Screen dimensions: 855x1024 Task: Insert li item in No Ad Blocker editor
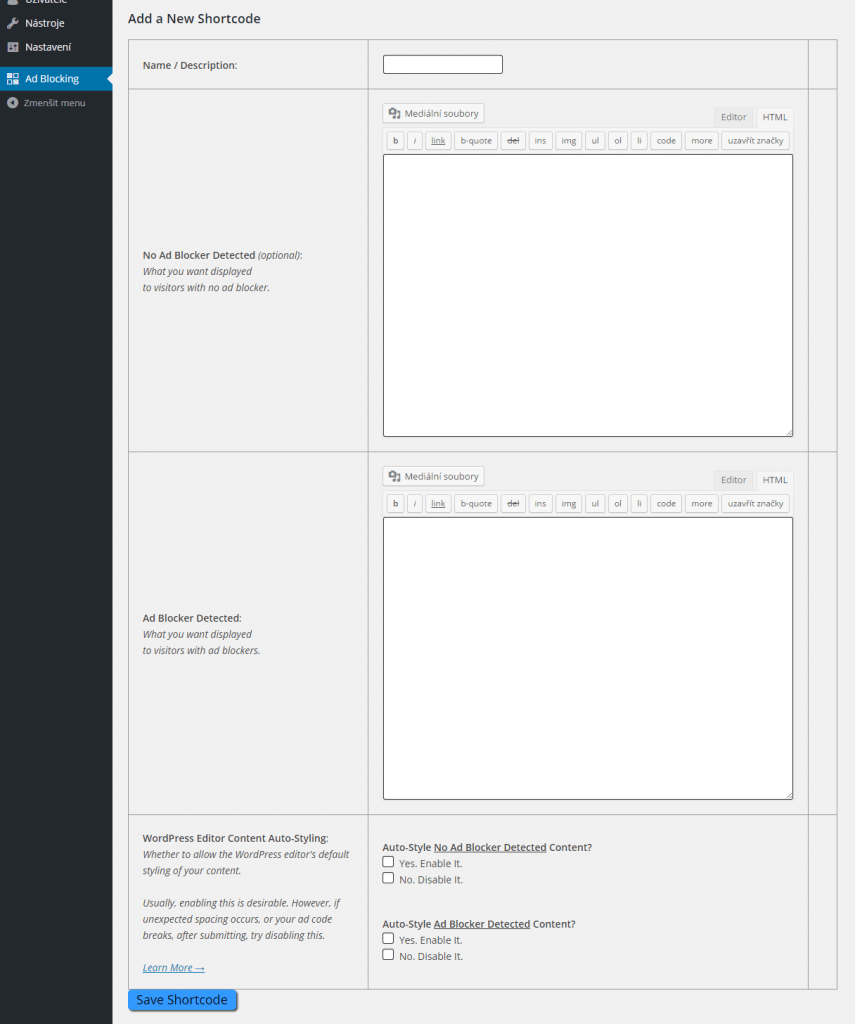tap(639, 140)
